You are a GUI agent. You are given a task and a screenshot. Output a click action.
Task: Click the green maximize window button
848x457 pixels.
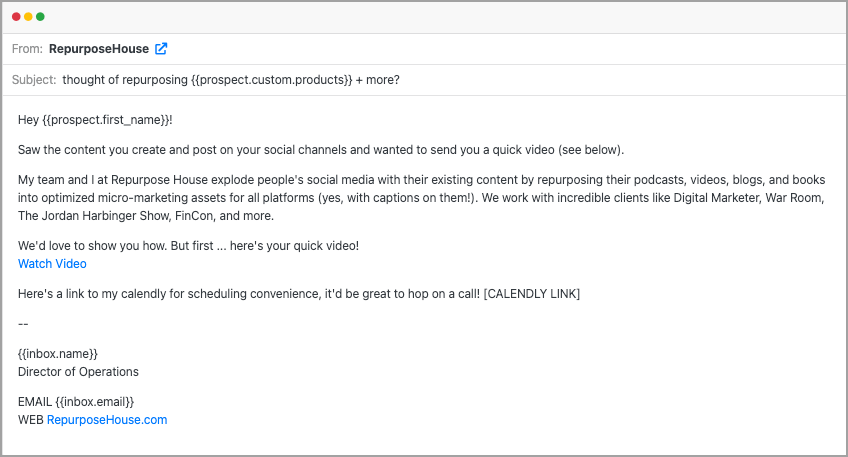point(40,17)
